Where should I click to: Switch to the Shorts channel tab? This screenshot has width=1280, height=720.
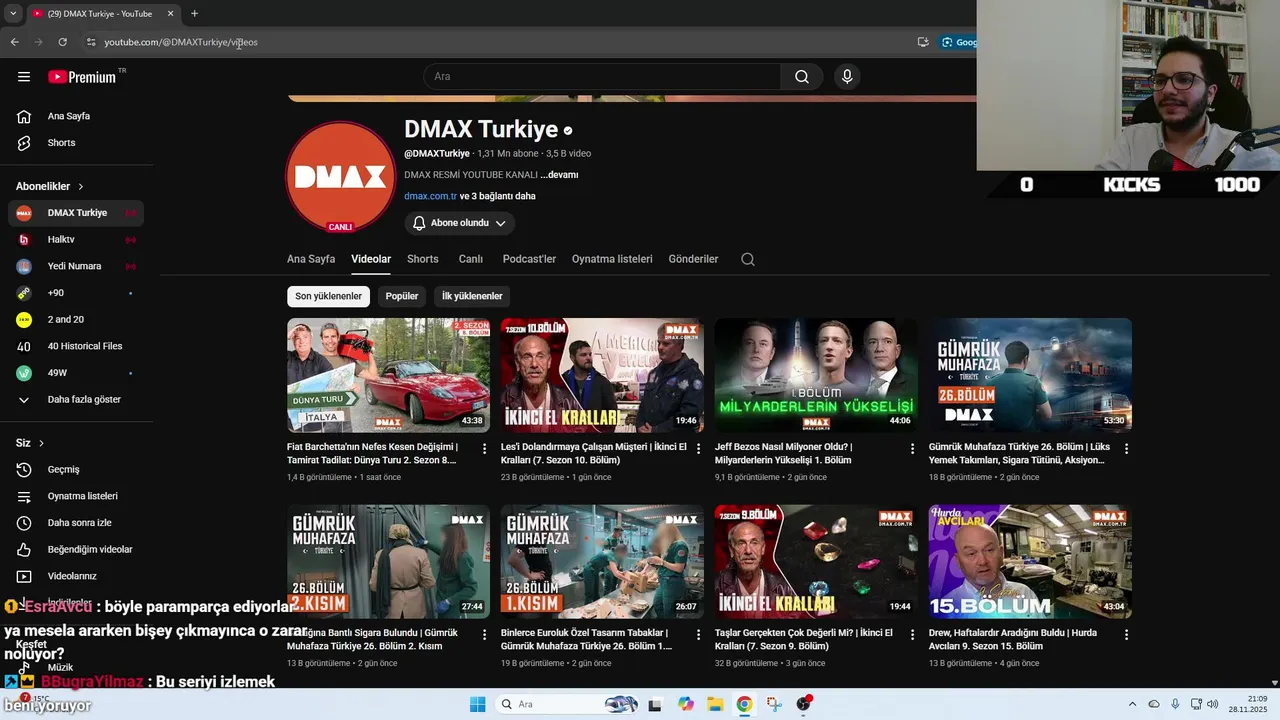[423, 259]
